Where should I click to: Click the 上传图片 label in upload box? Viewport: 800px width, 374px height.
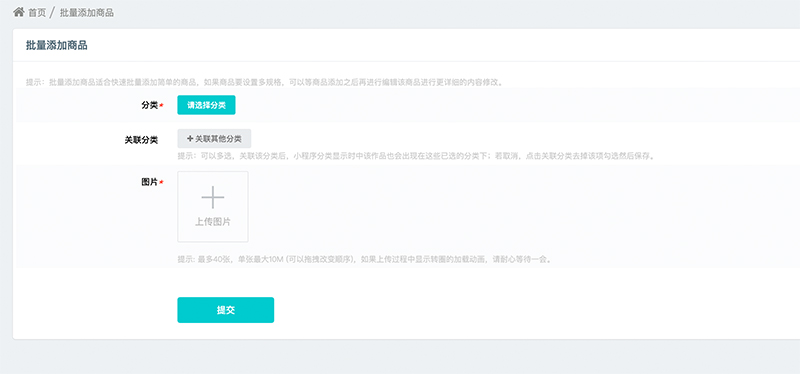click(213, 222)
